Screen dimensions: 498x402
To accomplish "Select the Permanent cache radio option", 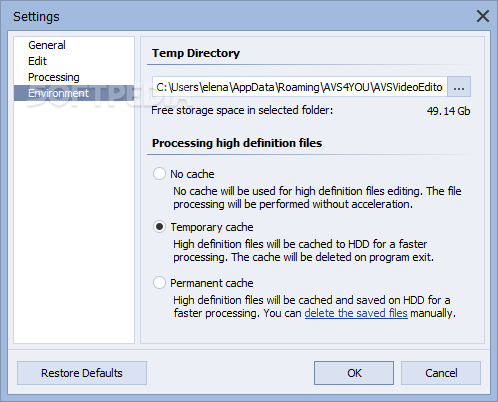I will pyautogui.click(x=159, y=283).
